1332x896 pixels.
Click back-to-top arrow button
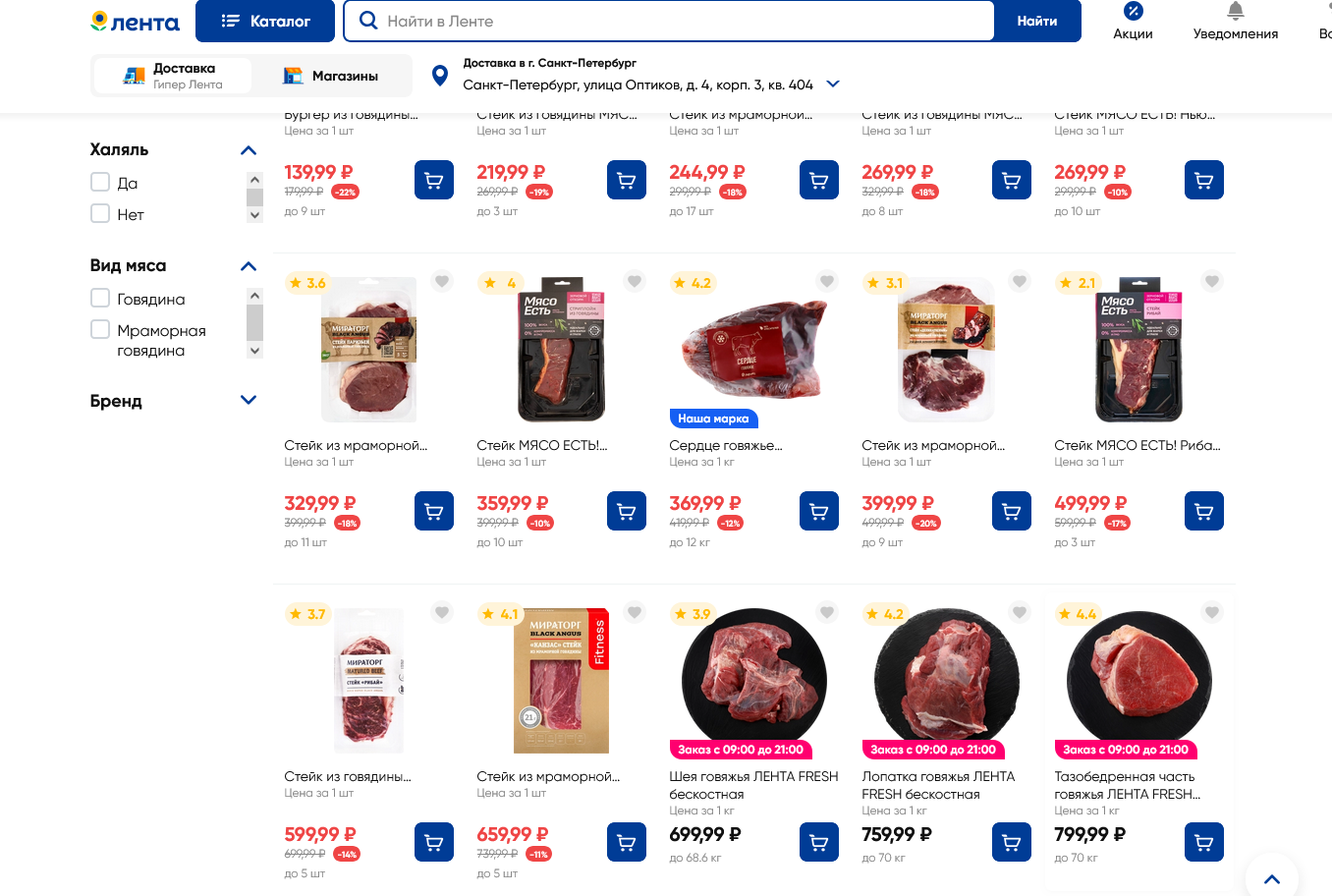pyautogui.click(x=1271, y=878)
